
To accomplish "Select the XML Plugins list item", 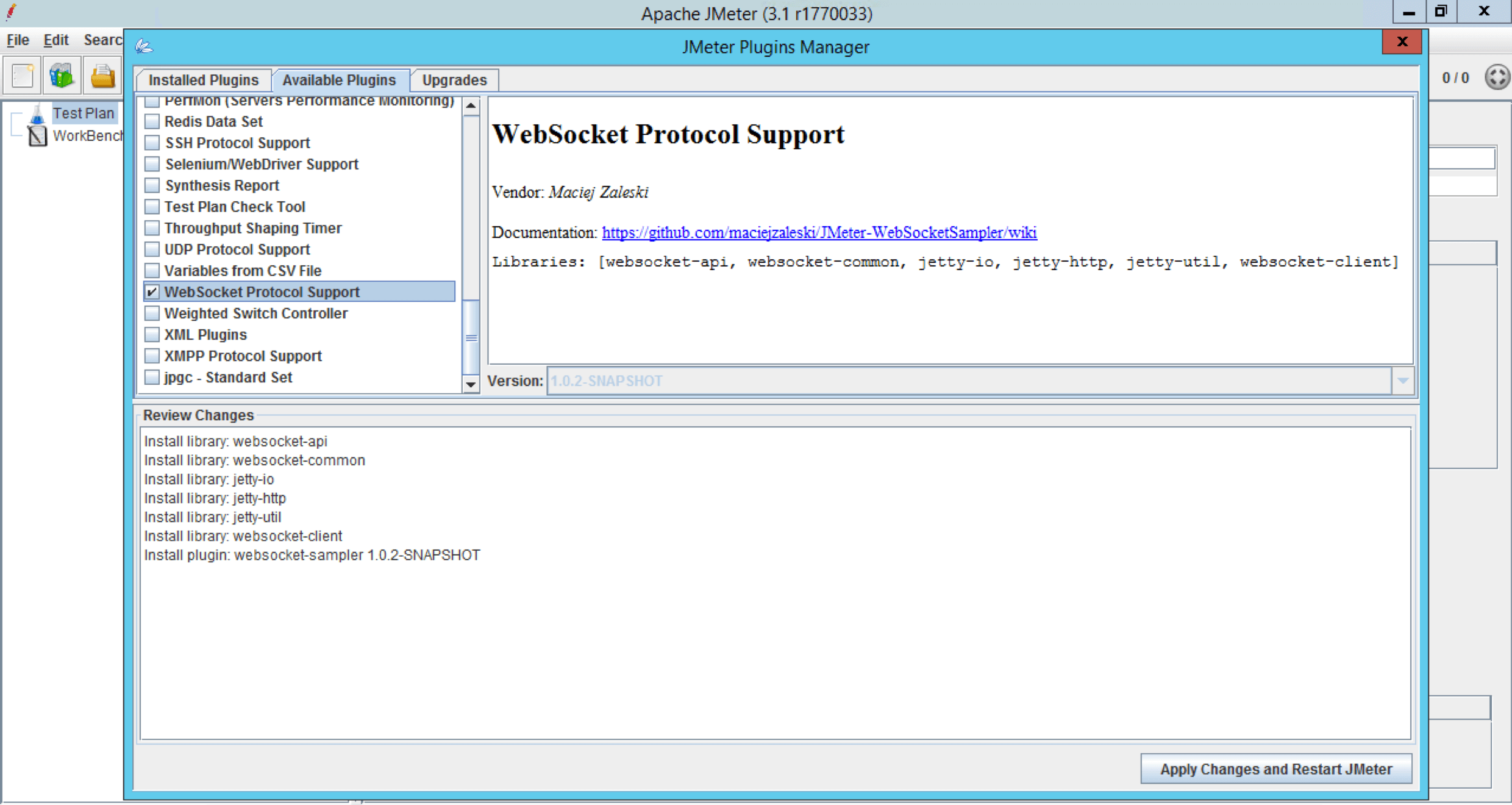I will click(x=205, y=334).
